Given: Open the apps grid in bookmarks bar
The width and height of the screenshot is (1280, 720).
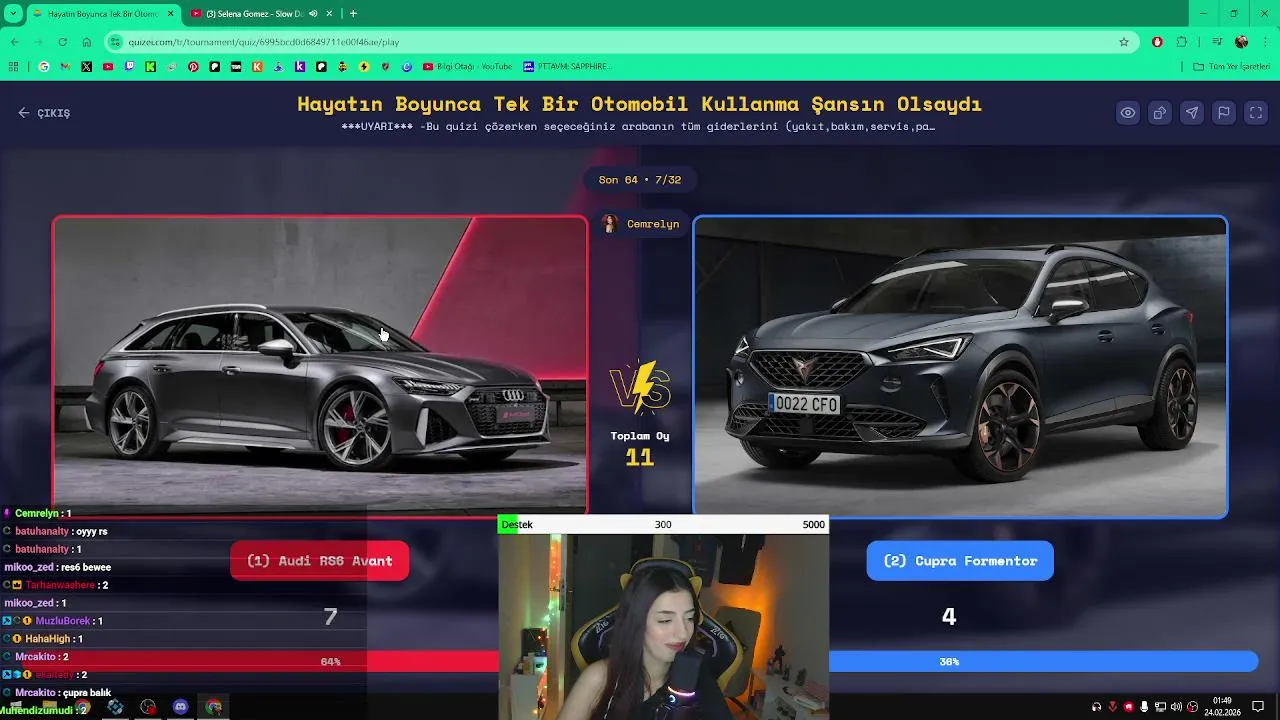Looking at the screenshot, I should coord(13,67).
